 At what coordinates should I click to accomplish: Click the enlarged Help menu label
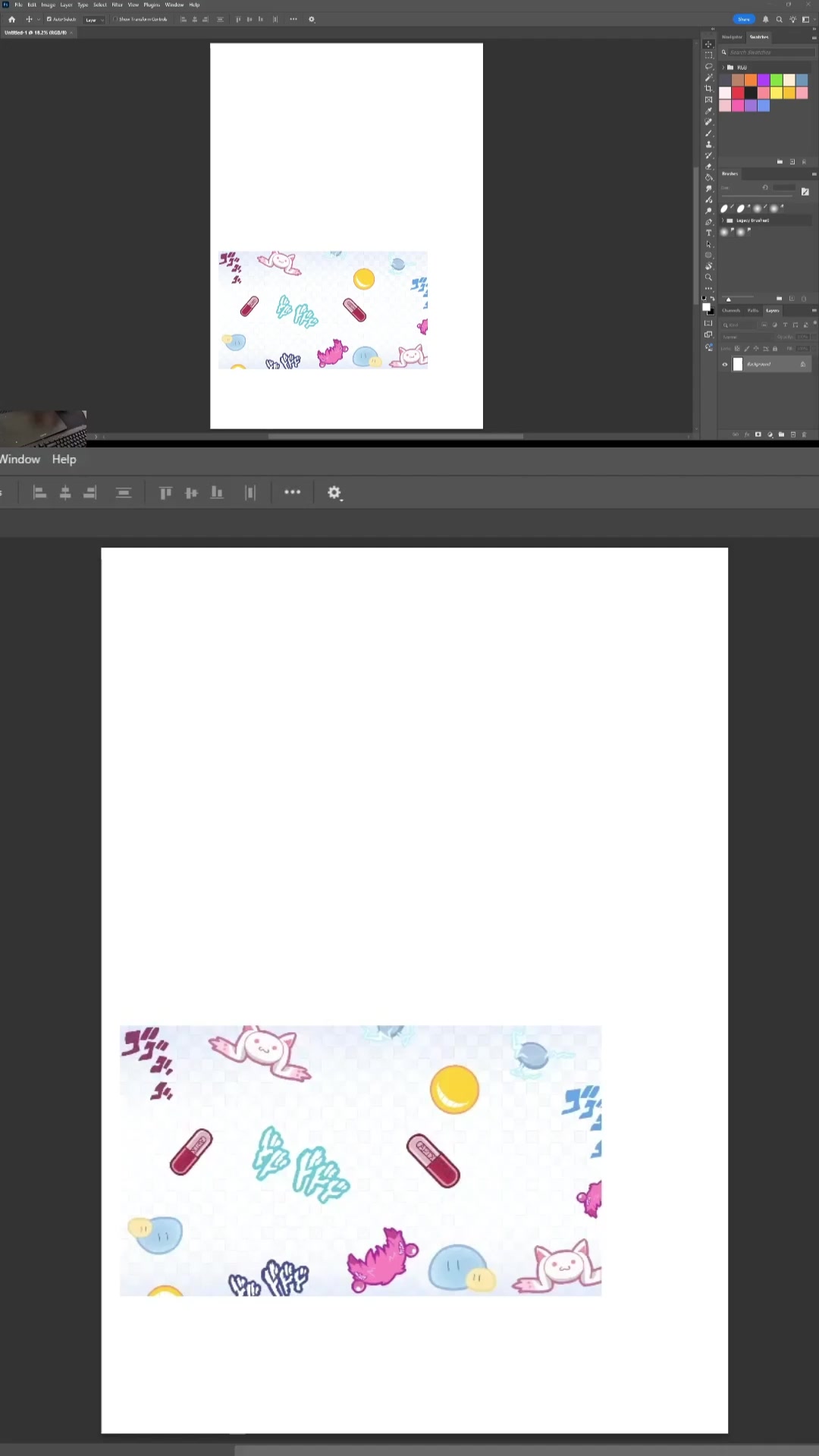pos(64,459)
